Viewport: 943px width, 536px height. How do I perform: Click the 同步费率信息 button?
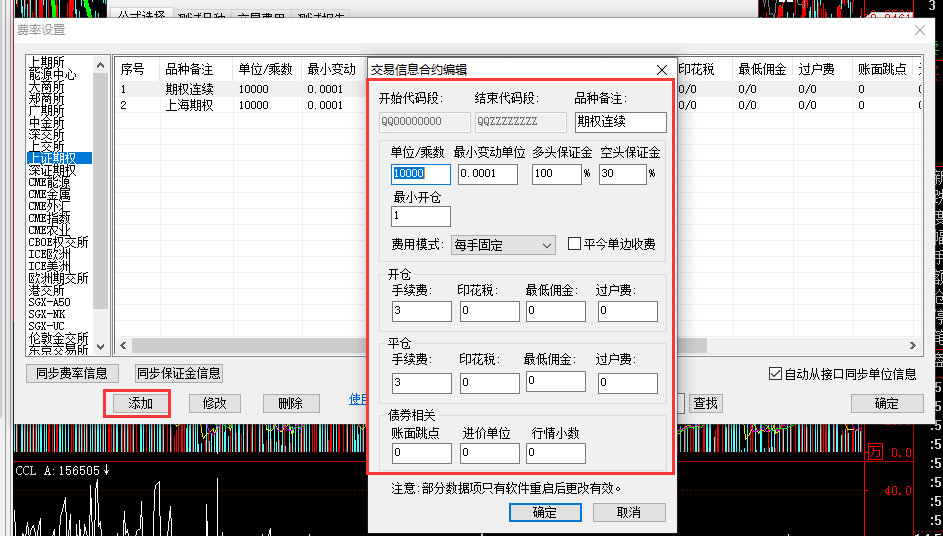[x=73, y=374]
